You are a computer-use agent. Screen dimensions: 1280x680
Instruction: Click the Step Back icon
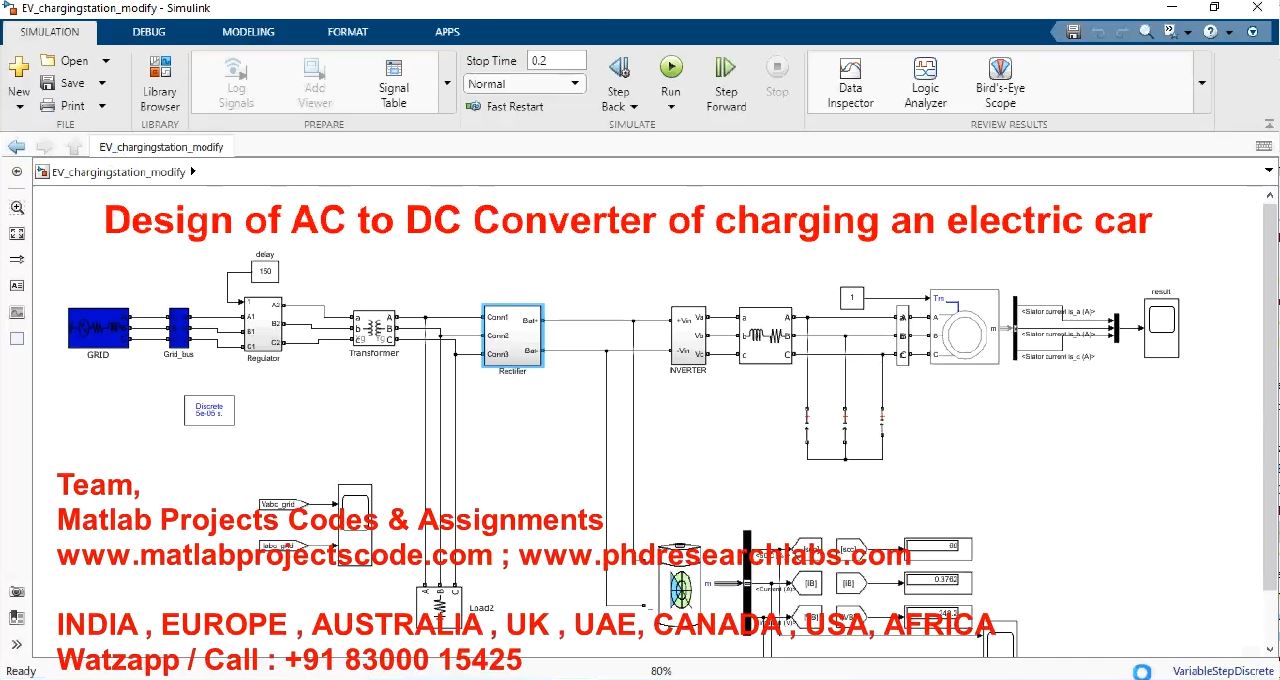(x=619, y=68)
